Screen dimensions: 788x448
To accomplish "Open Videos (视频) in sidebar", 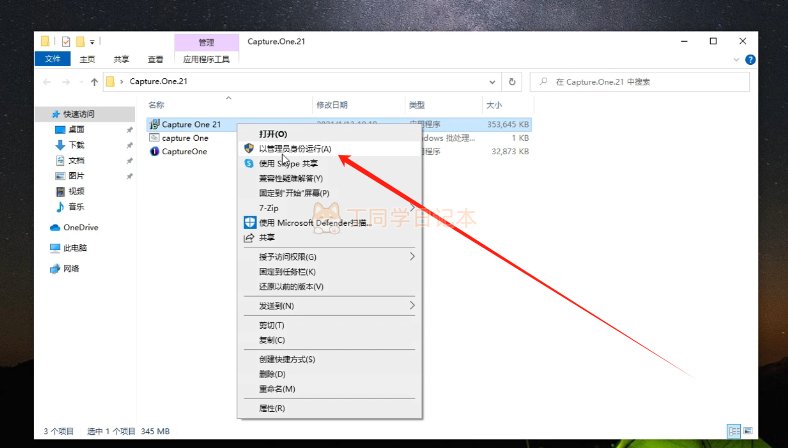I will click(x=76, y=191).
